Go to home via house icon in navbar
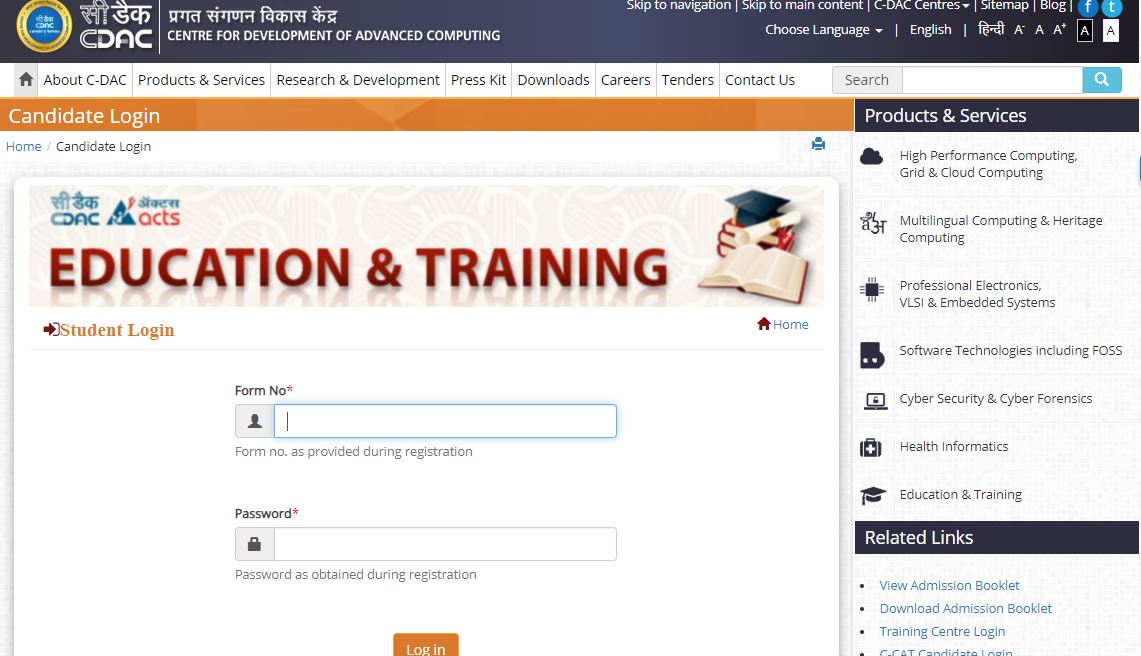 pyautogui.click(x=26, y=79)
